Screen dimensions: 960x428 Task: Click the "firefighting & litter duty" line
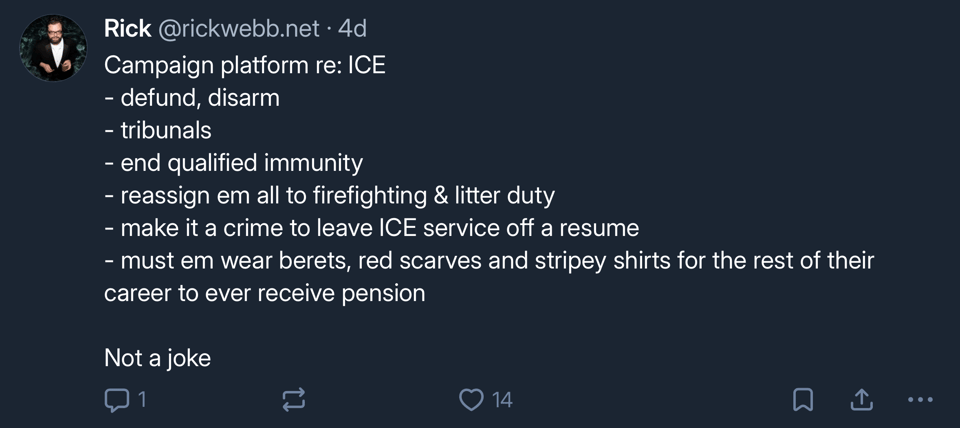click(x=329, y=195)
